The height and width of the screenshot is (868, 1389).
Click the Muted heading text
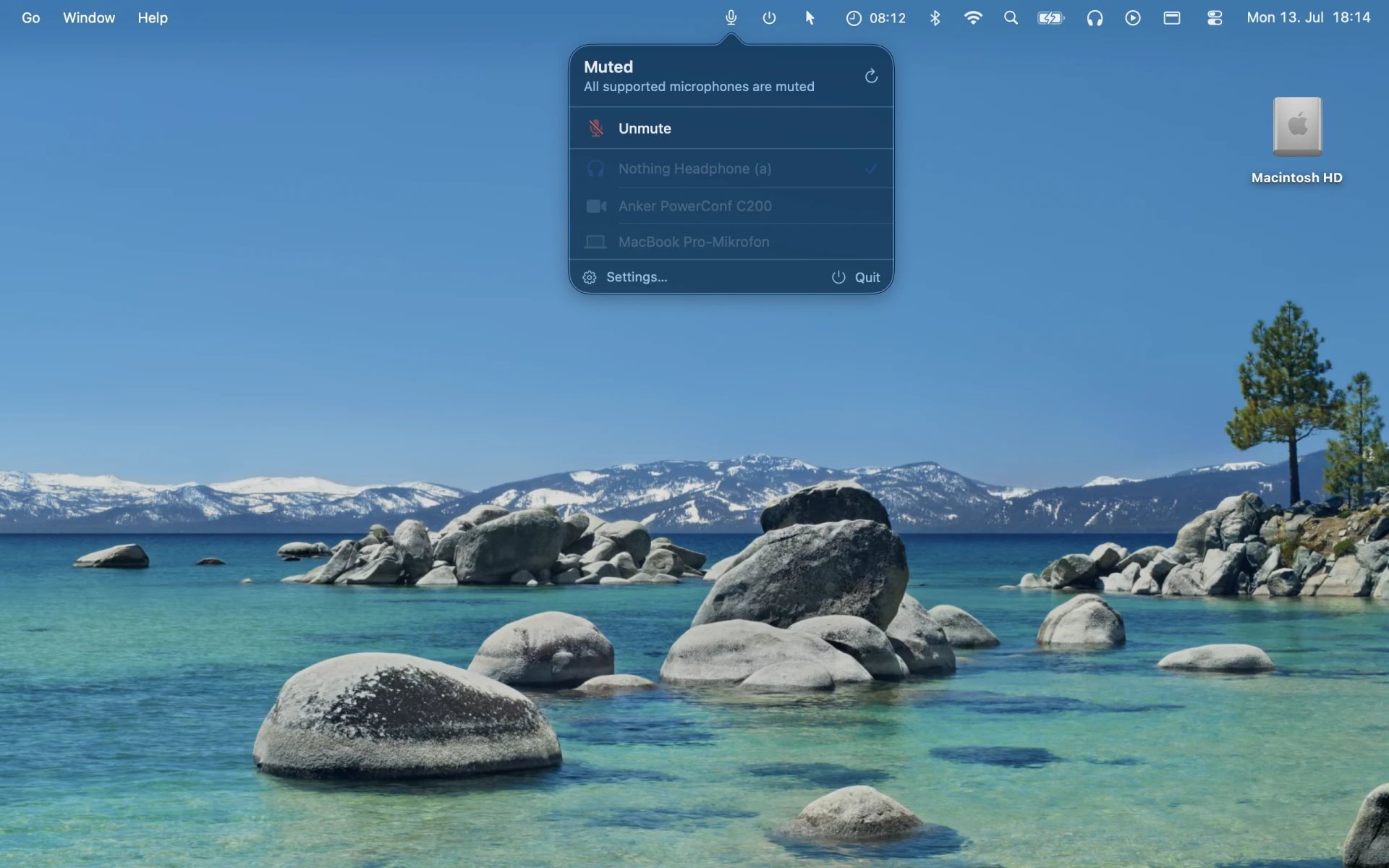point(608,67)
